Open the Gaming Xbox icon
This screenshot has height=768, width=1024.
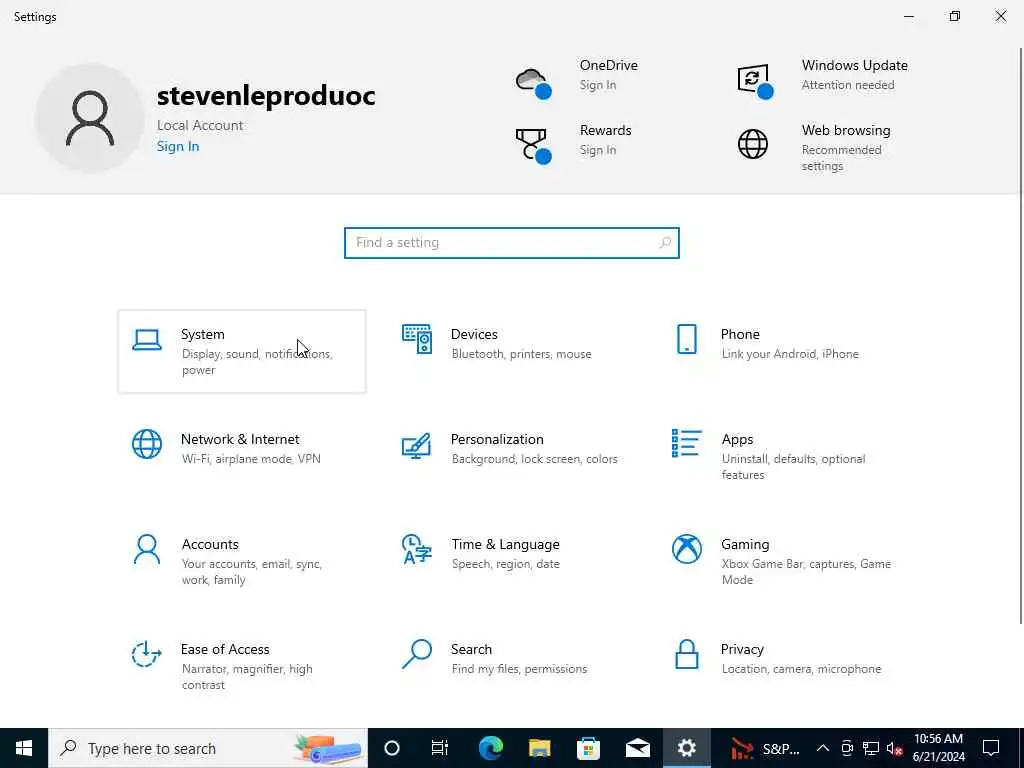pos(686,549)
